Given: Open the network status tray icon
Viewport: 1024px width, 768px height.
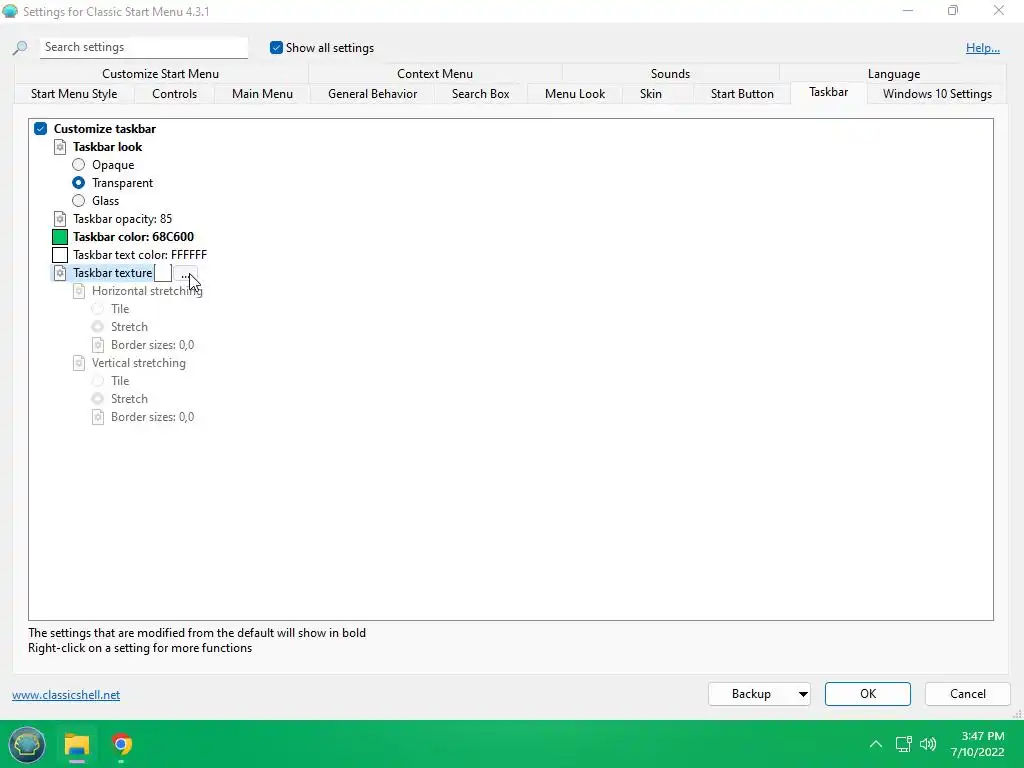Looking at the screenshot, I should pyautogui.click(x=903, y=744).
